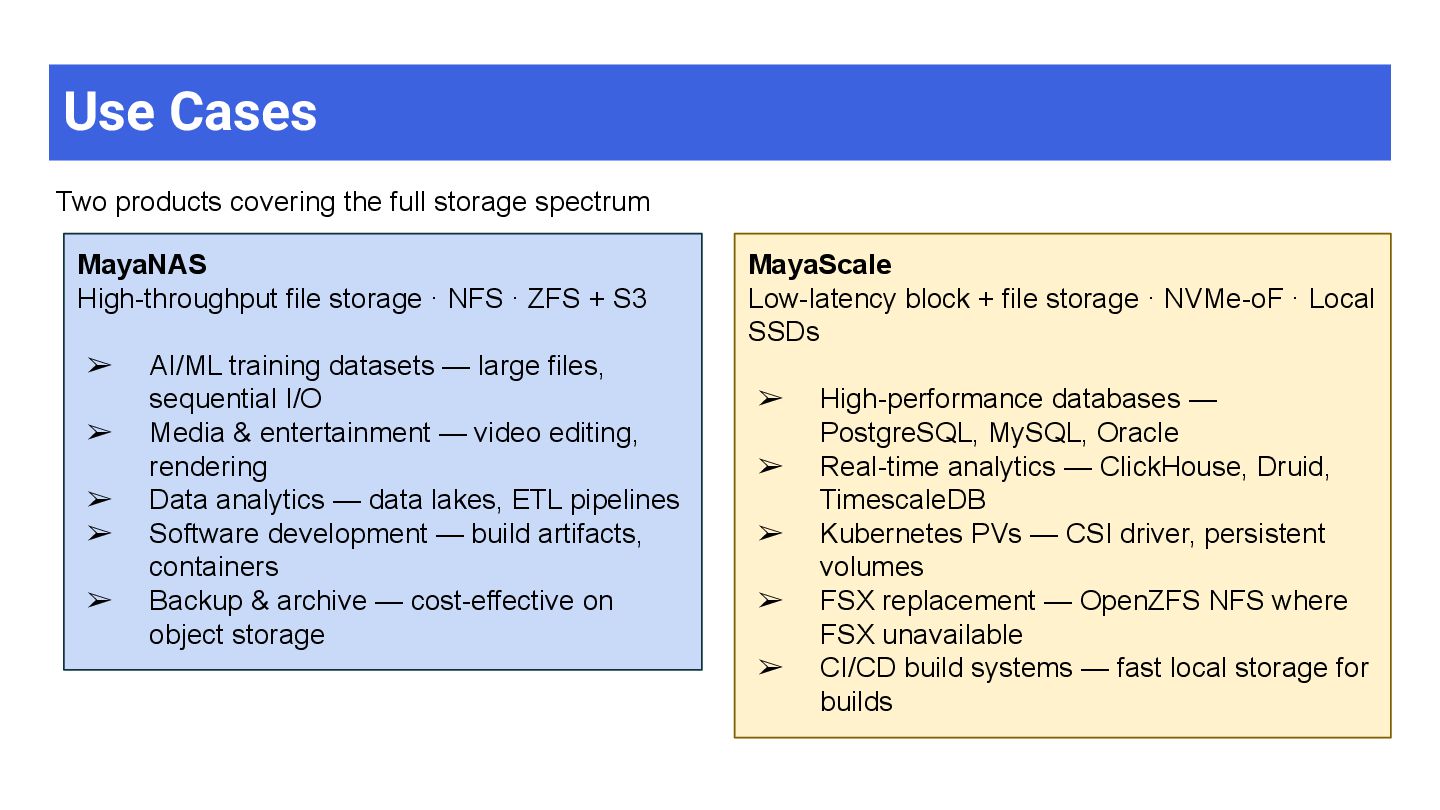The height and width of the screenshot is (810, 1440).
Task: Click the arrow bullet before High-performance databases
Action: point(769,399)
